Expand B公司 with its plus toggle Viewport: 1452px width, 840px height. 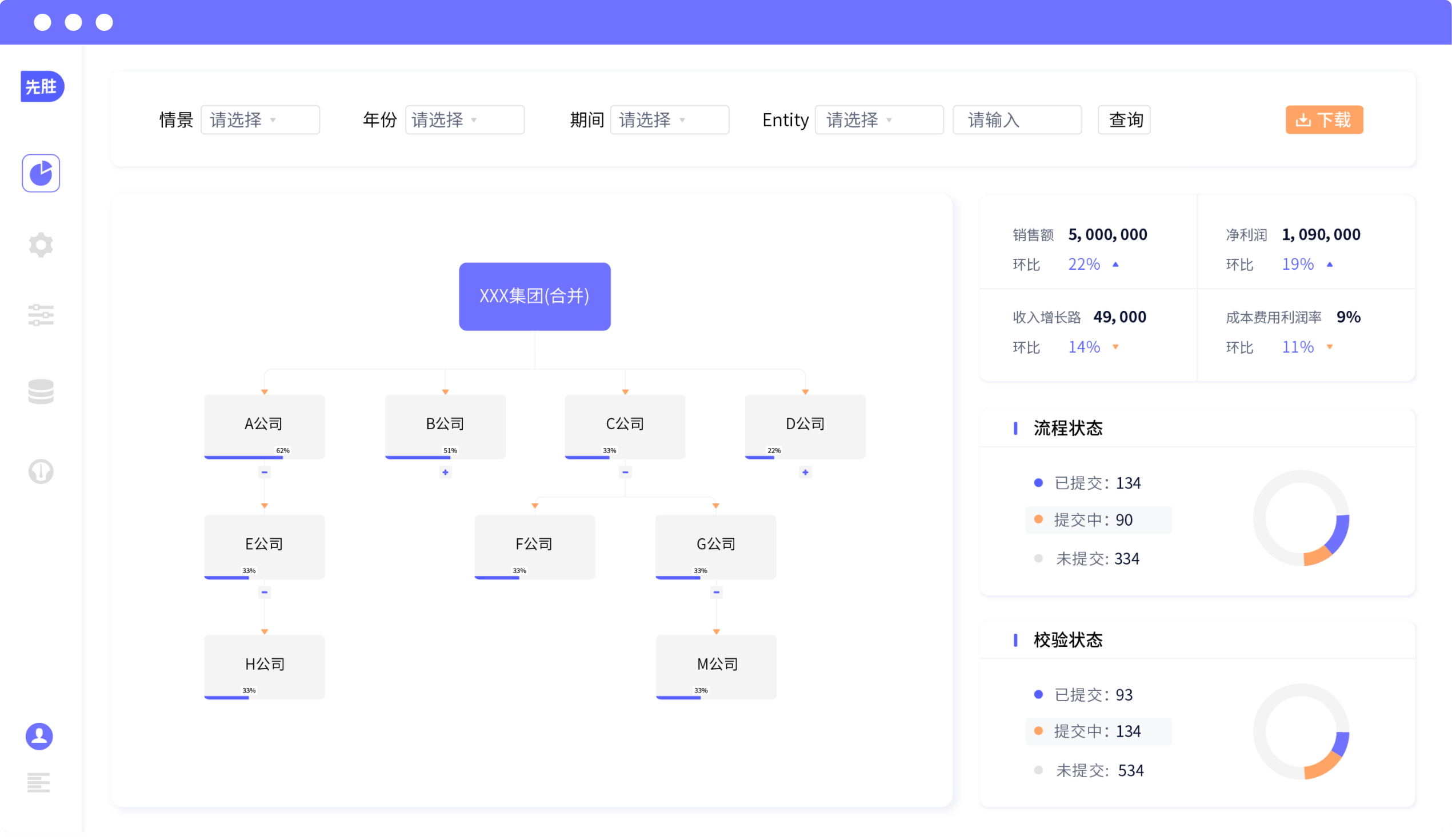click(x=445, y=473)
